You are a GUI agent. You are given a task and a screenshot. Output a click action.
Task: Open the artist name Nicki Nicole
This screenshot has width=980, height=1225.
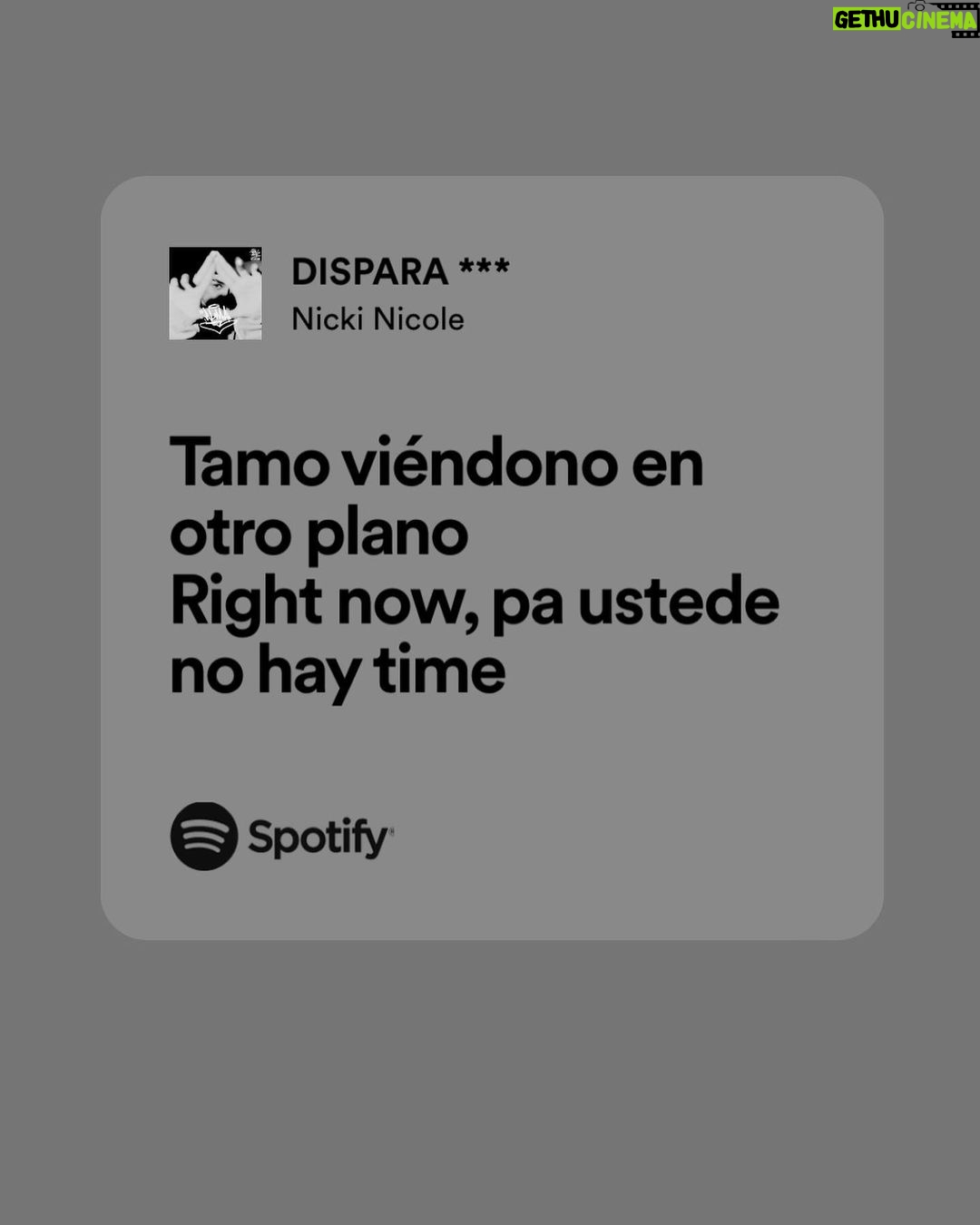377,319
